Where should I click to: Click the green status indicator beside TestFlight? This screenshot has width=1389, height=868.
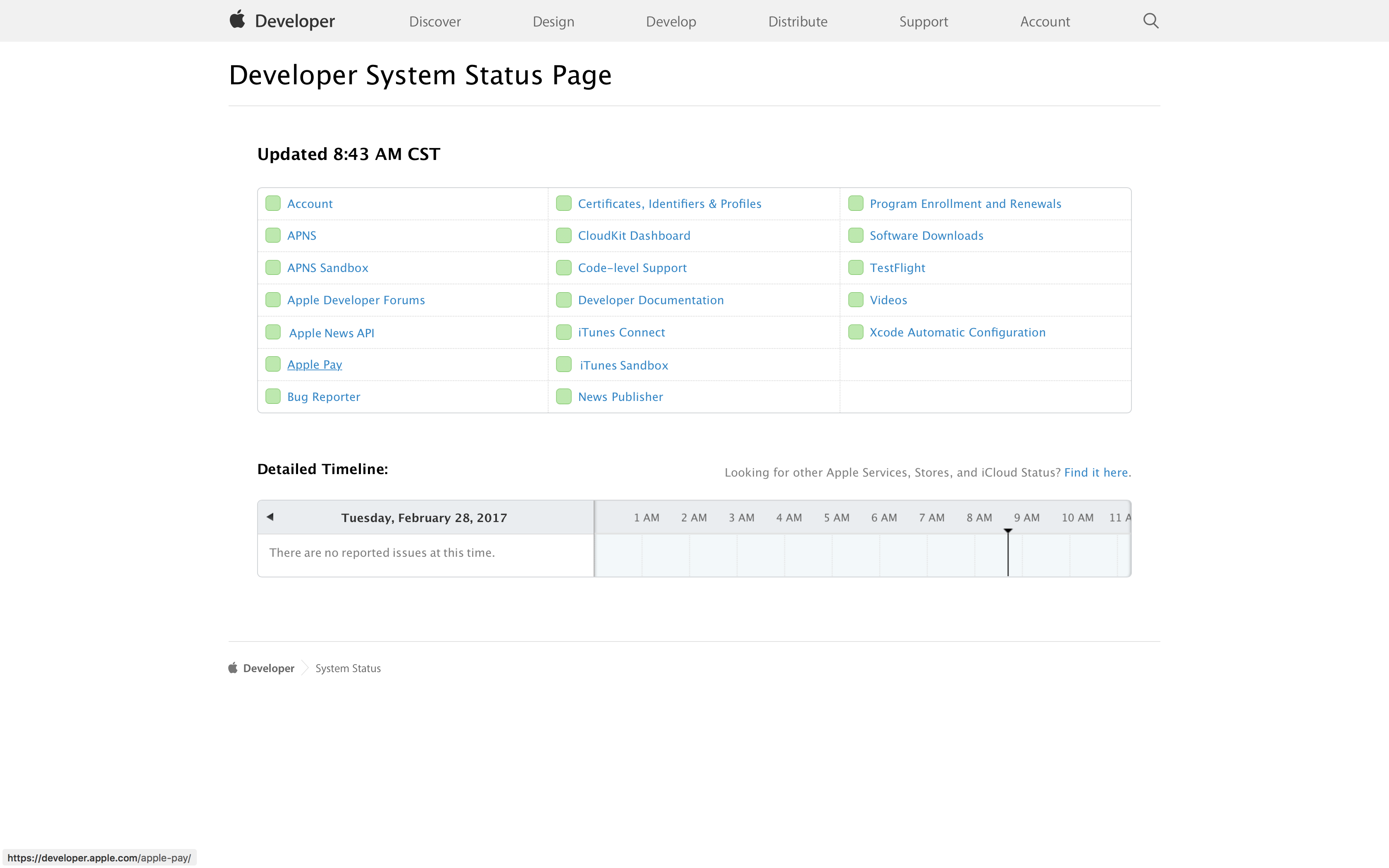[856, 267]
